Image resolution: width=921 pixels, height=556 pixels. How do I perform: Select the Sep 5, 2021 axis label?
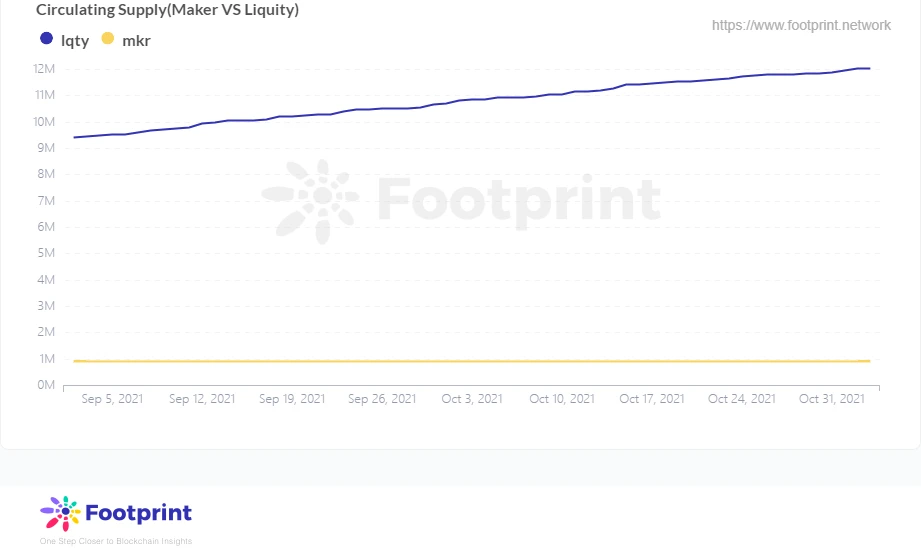pos(112,398)
